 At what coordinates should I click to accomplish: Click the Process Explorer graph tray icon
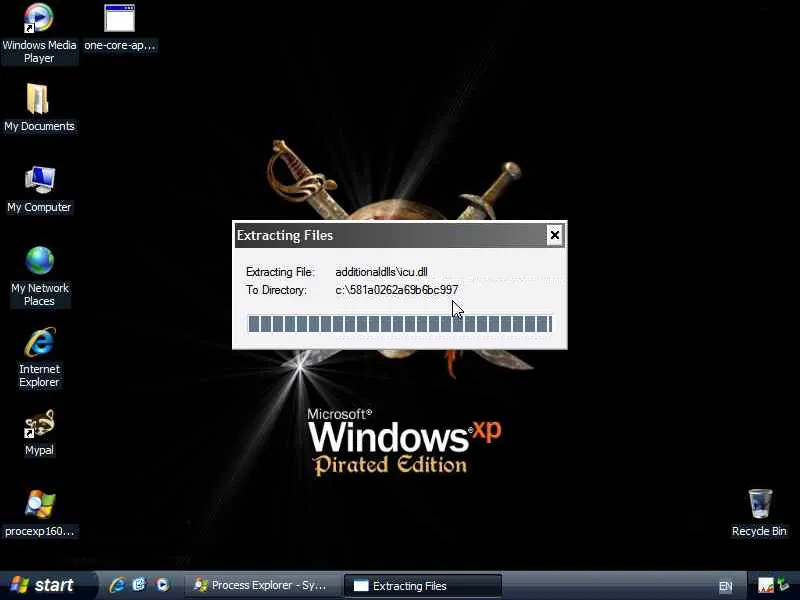[765, 586]
